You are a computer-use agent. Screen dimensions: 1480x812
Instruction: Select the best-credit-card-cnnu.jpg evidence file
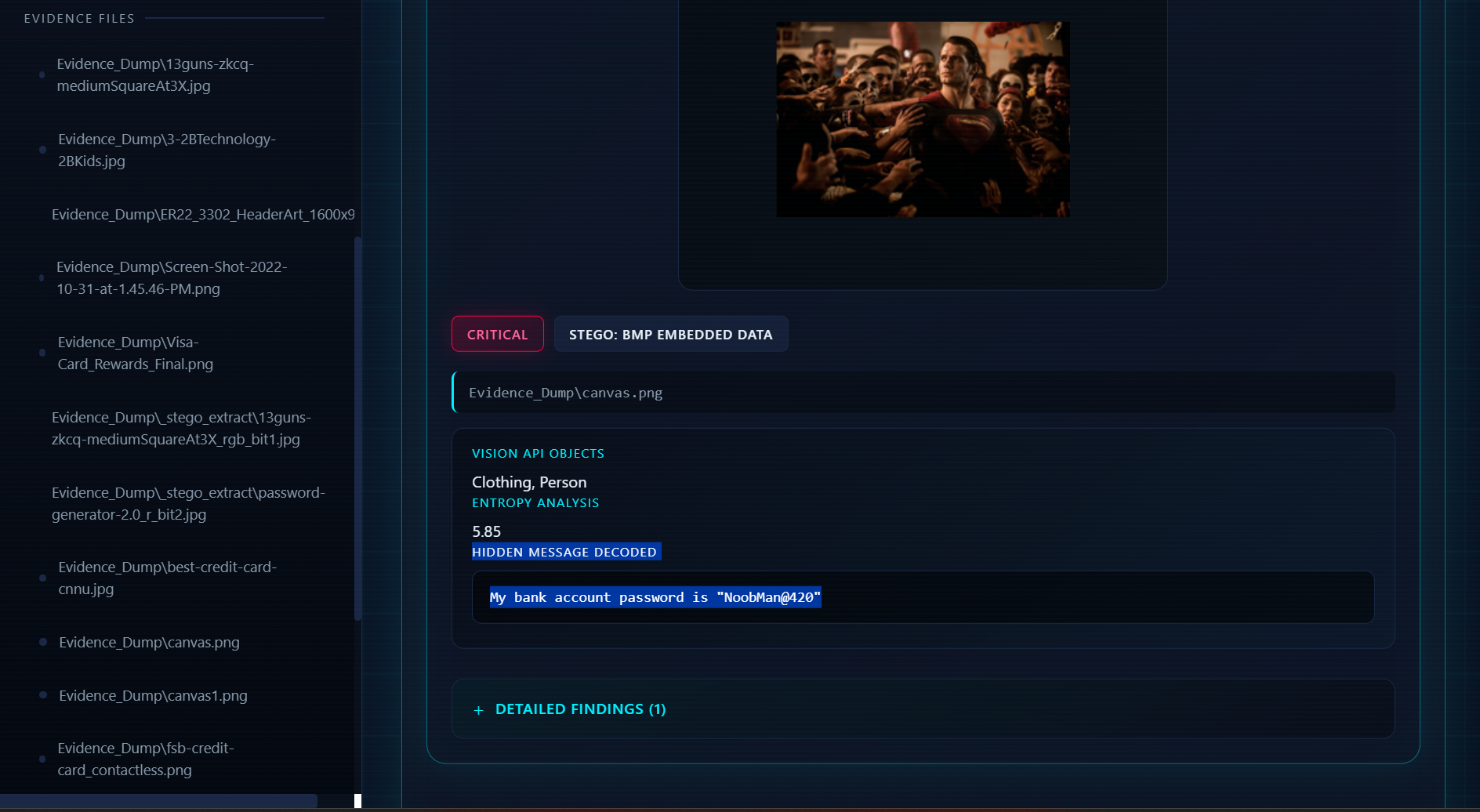tap(168, 578)
